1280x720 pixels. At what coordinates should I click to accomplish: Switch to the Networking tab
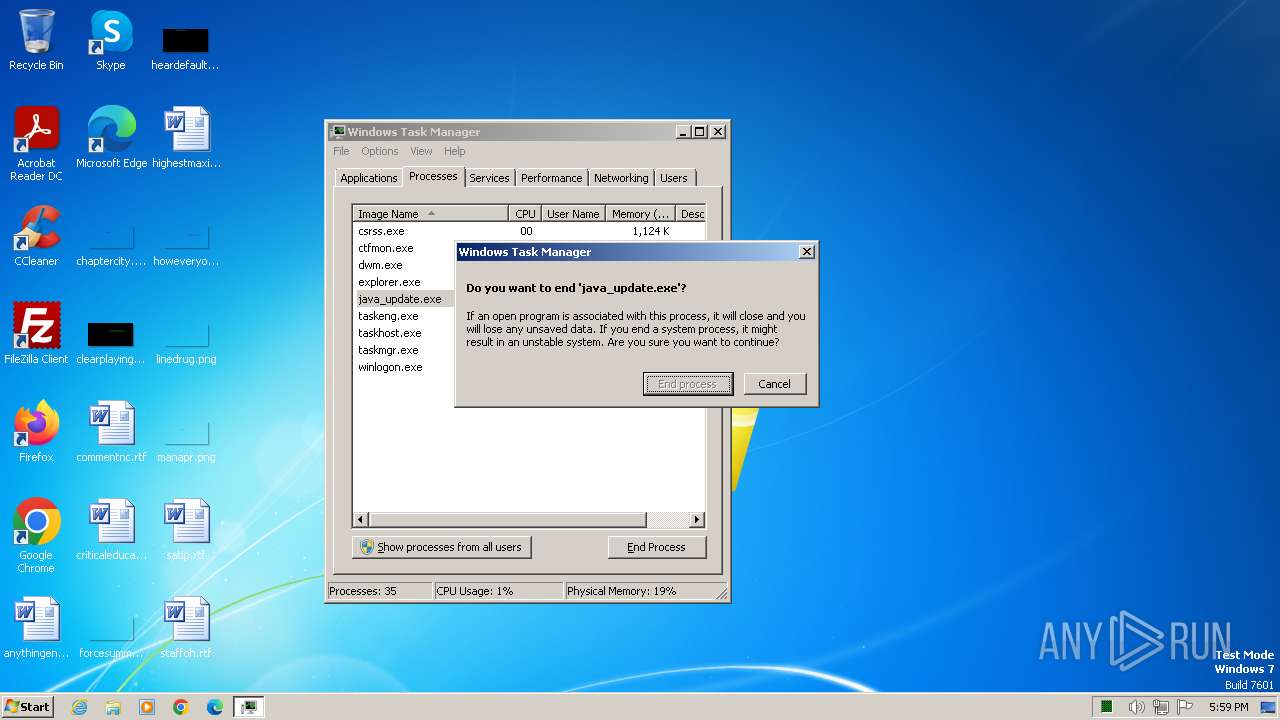[621, 178]
